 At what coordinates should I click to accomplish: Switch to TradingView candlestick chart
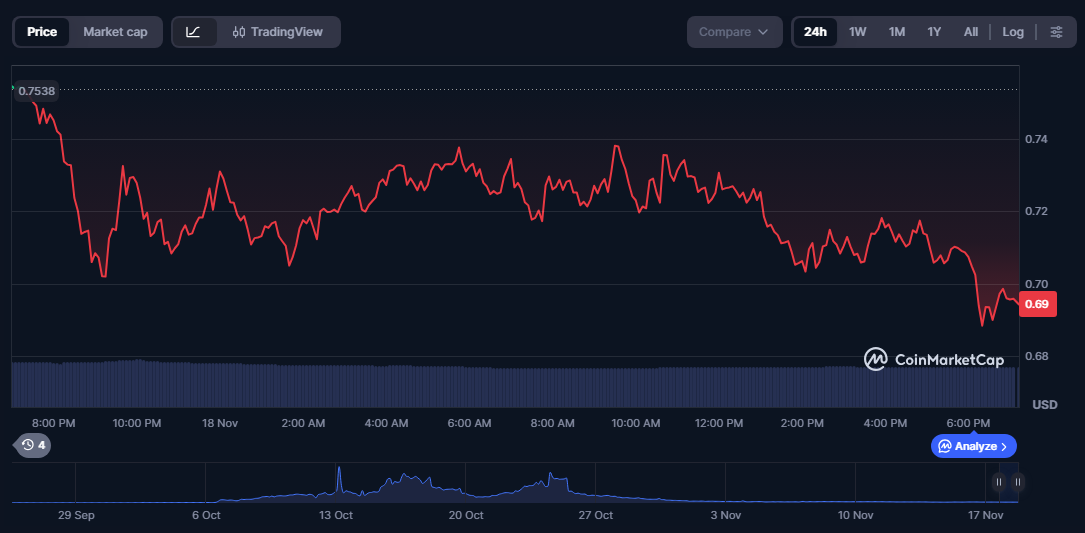pos(277,32)
